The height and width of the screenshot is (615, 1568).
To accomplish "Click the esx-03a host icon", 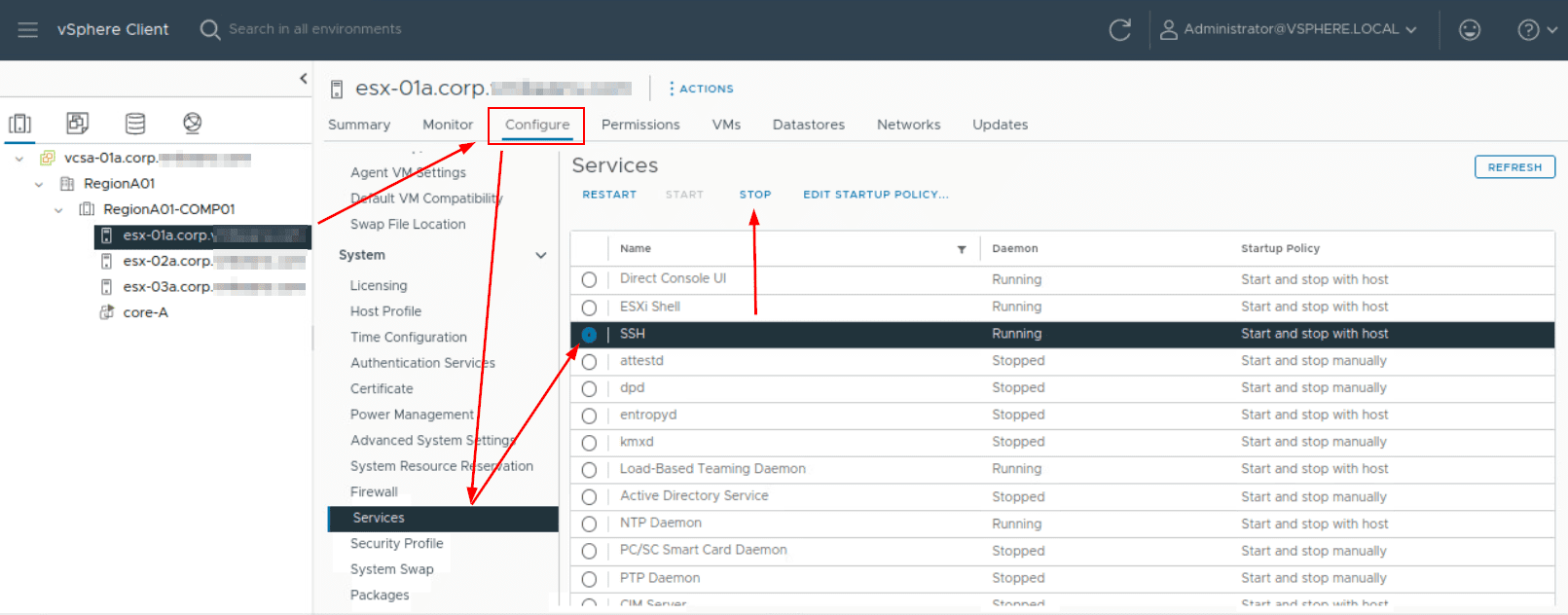I will pos(106,287).
